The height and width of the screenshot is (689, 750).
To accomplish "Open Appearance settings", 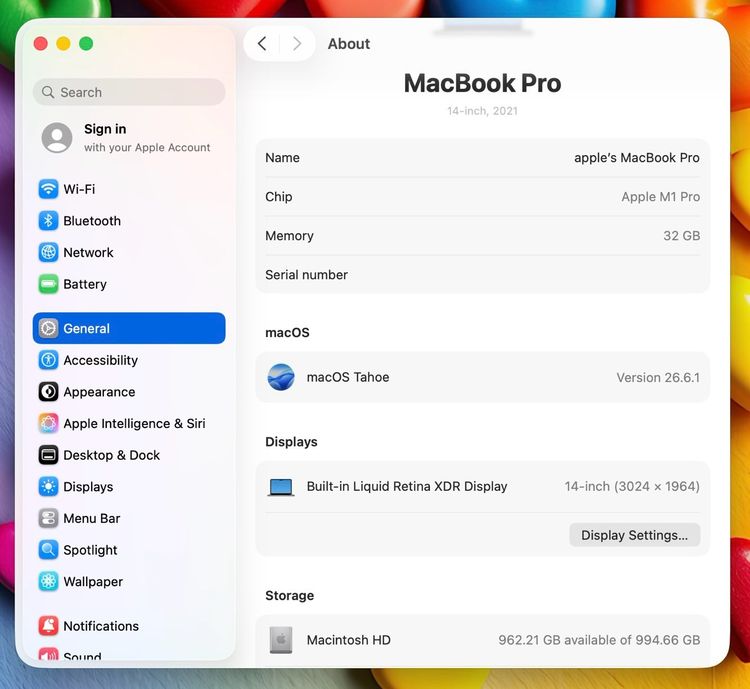I will 129,391.
